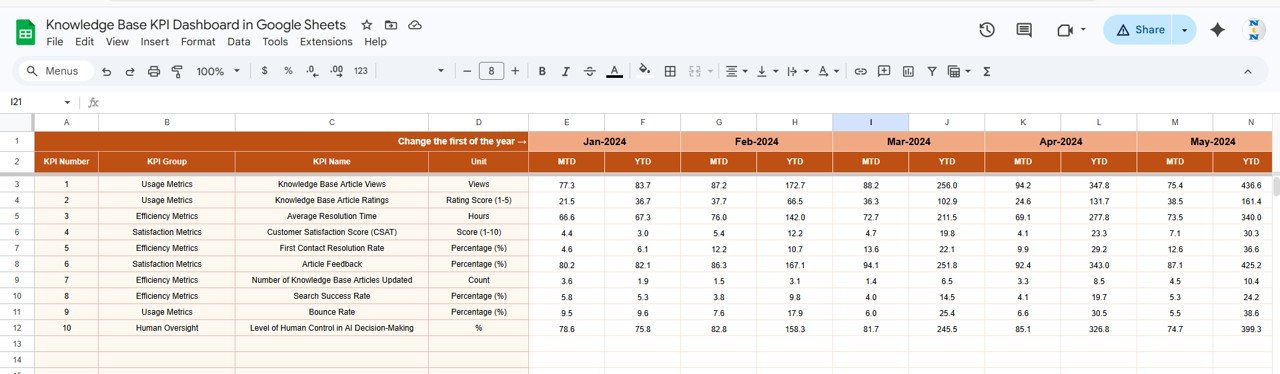Viewport: 1280px width, 374px height.
Task: Open the fill color bucket
Action: [644, 71]
